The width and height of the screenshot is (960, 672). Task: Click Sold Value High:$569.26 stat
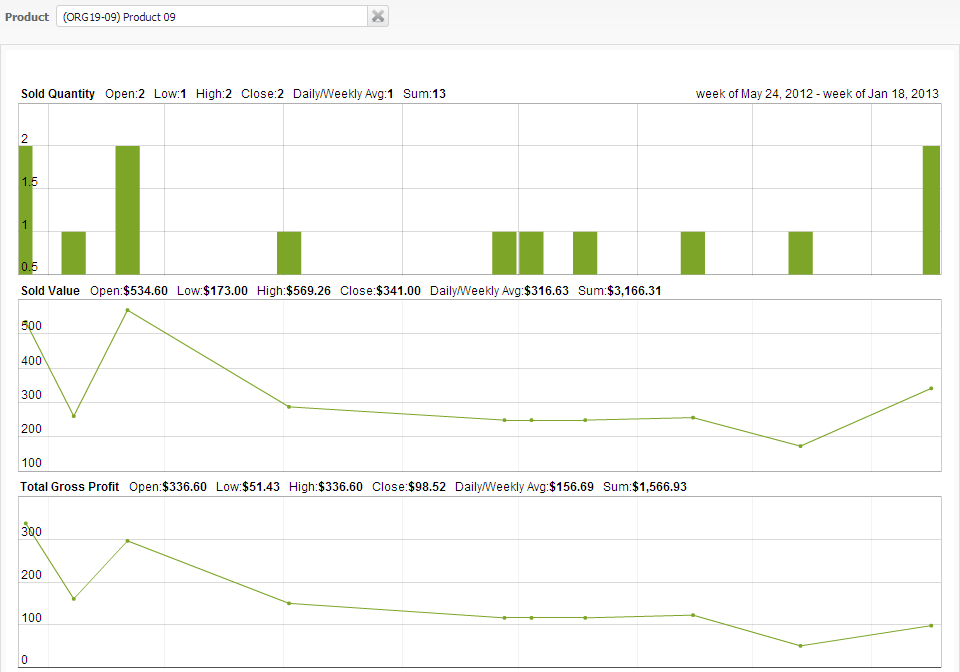pos(294,291)
